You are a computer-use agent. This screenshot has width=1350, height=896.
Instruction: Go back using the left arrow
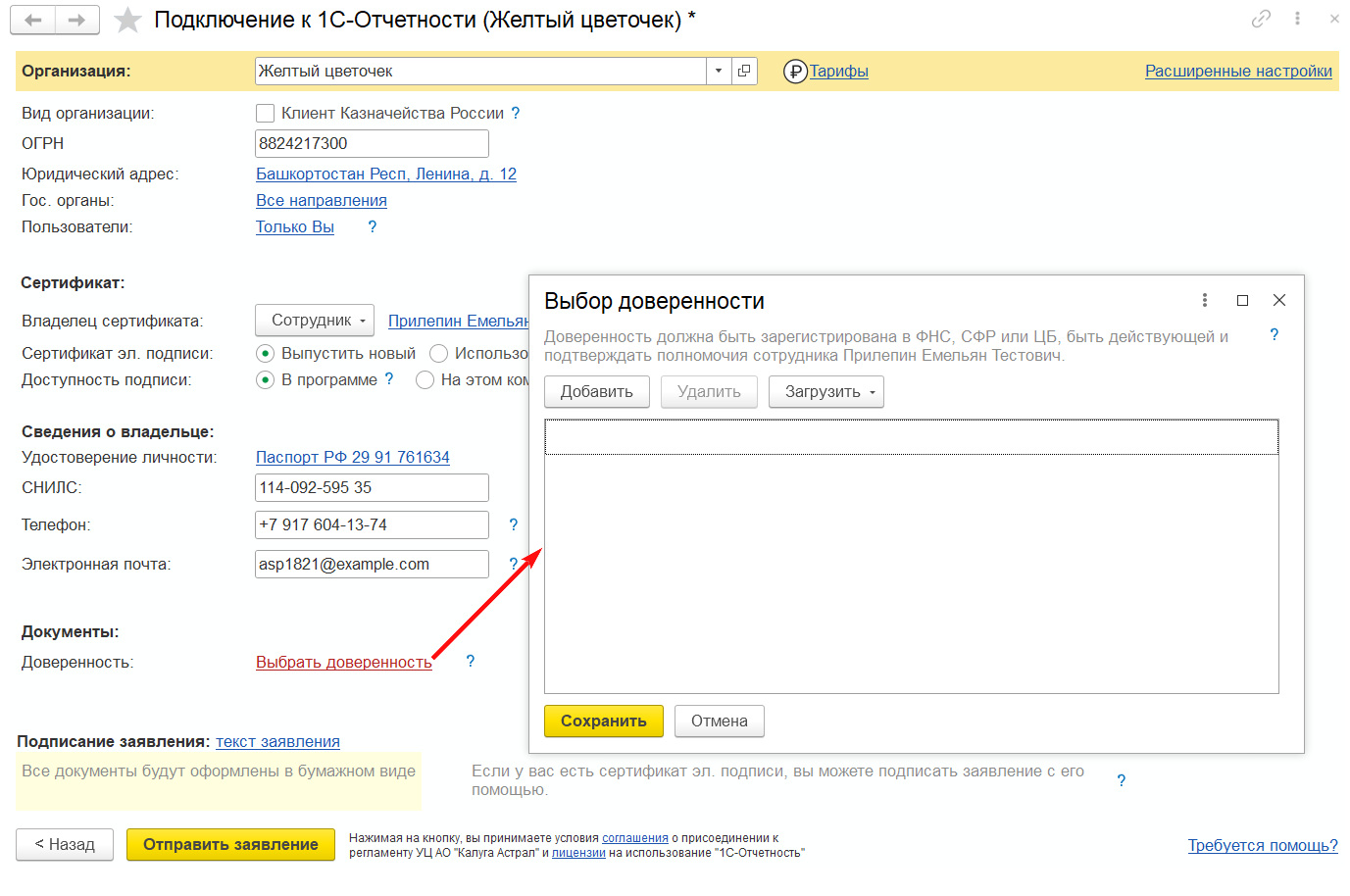click(33, 20)
